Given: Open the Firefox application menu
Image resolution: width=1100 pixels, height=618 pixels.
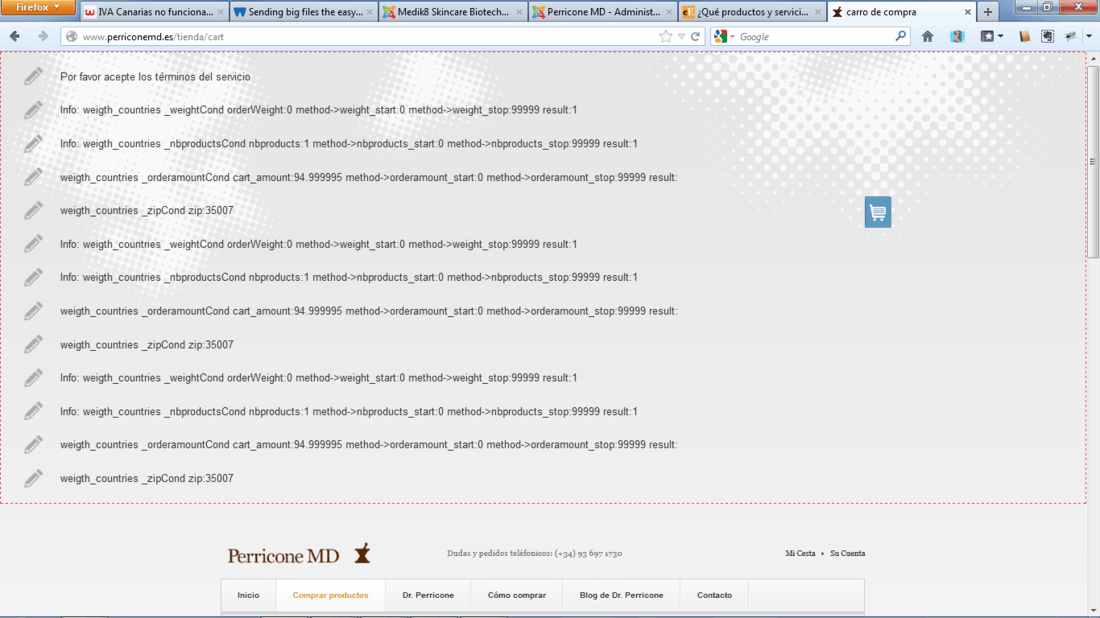Looking at the screenshot, I should click(x=38, y=8).
